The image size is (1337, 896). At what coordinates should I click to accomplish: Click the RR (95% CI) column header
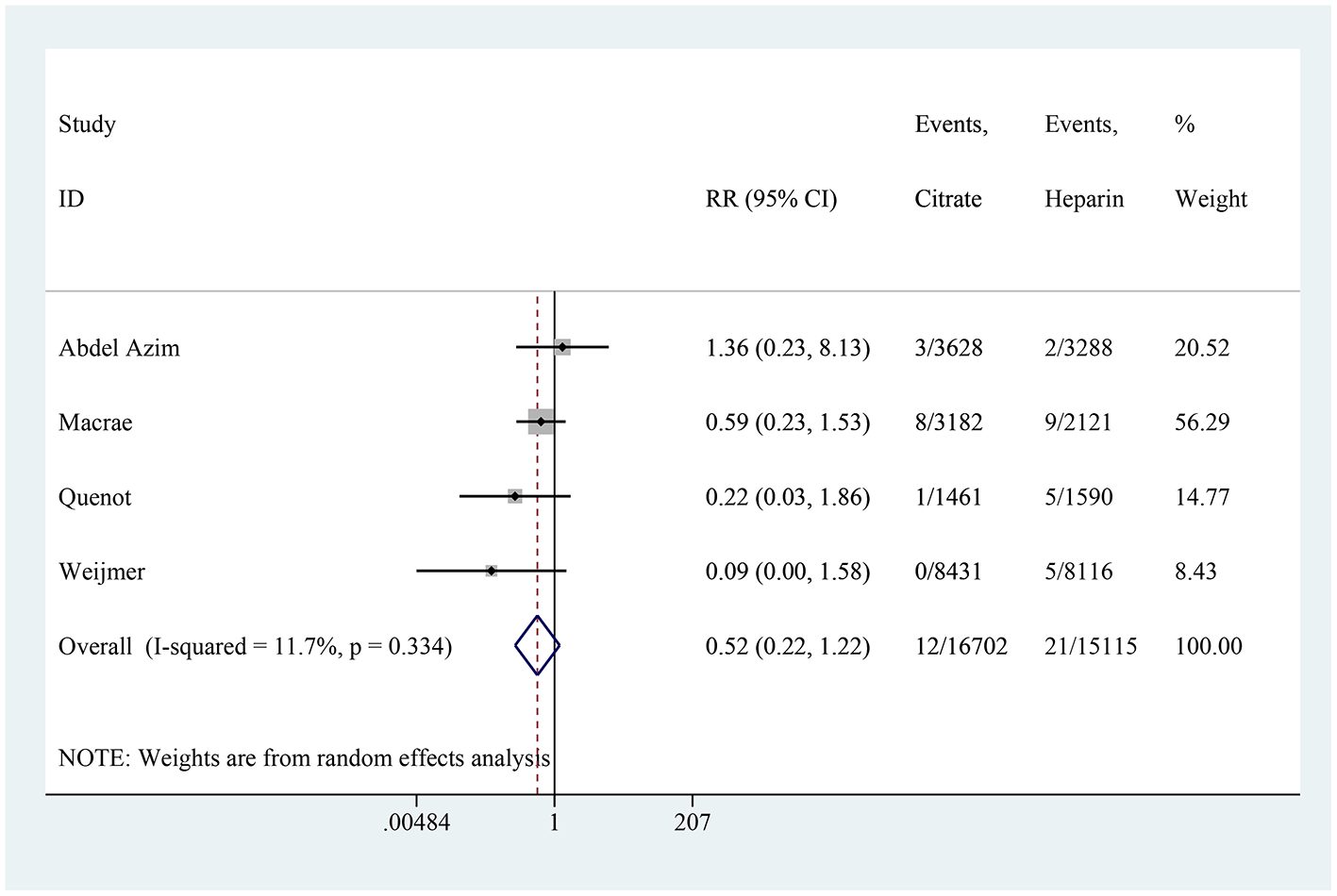click(x=771, y=199)
